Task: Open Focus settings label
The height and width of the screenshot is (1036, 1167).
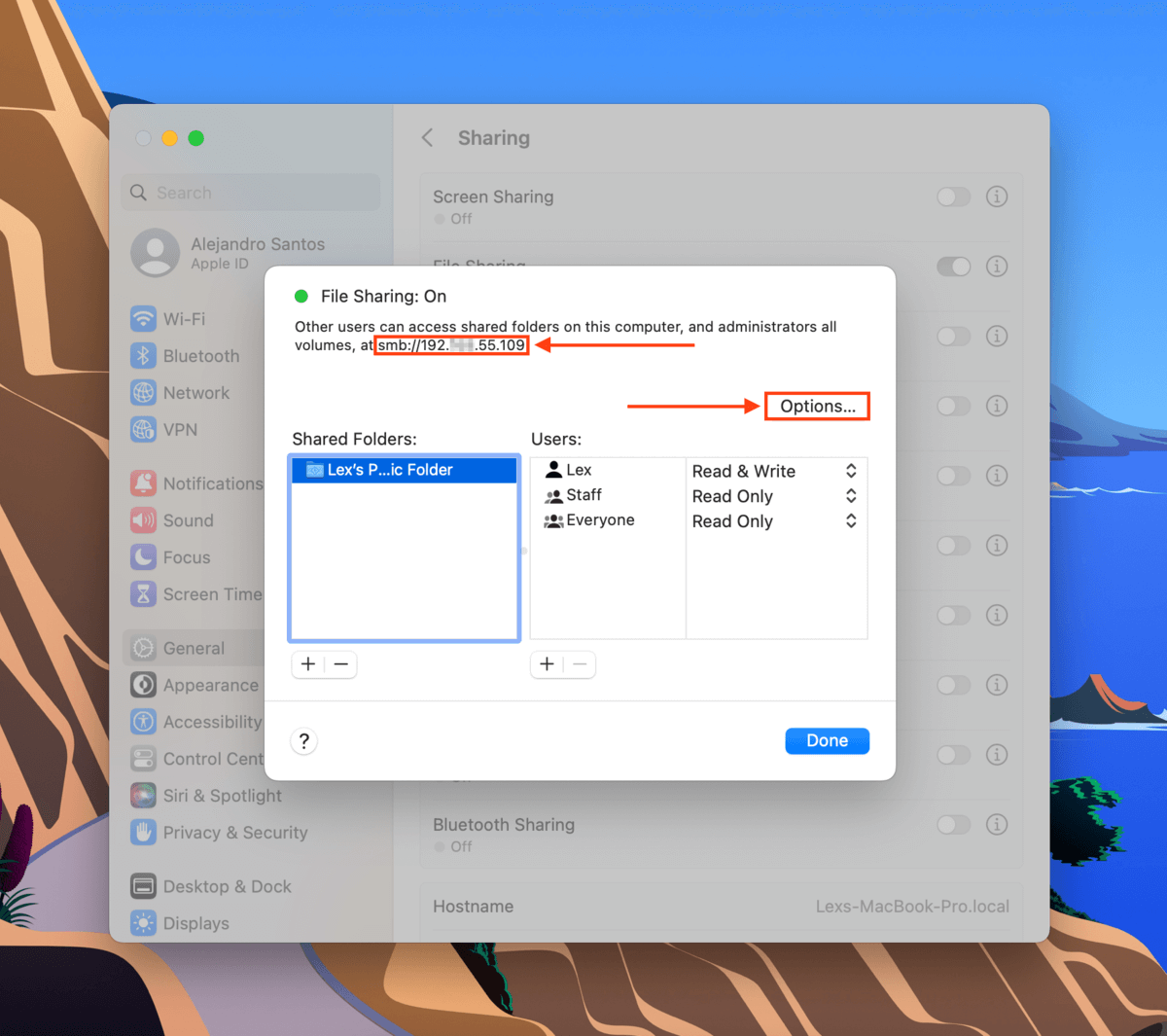Action: click(187, 557)
